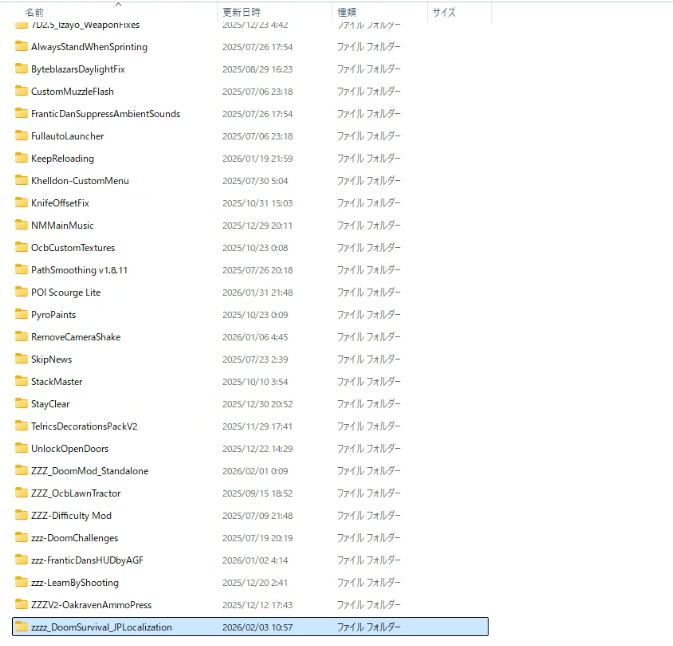Select the KeepReloading folder icon
The image size is (673, 646).
pyautogui.click(x=21, y=158)
